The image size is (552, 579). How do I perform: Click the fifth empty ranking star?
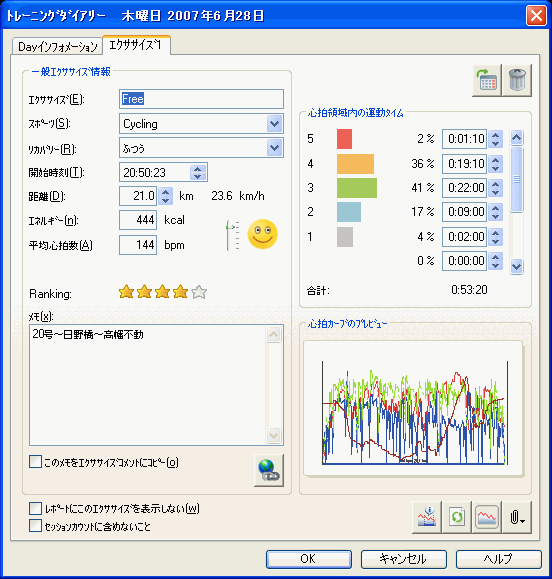pyautogui.click(x=199, y=292)
